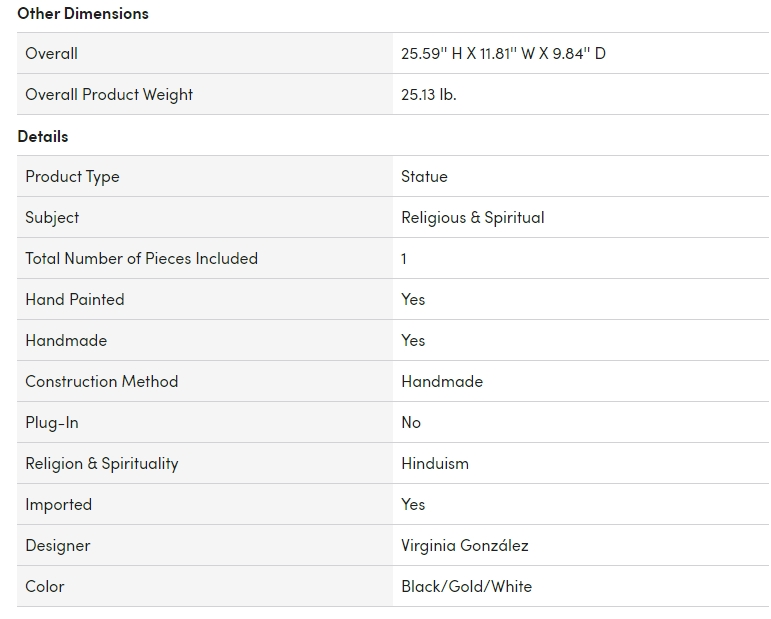Click the designer name Virginia González
The image size is (771, 619).
click(465, 545)
